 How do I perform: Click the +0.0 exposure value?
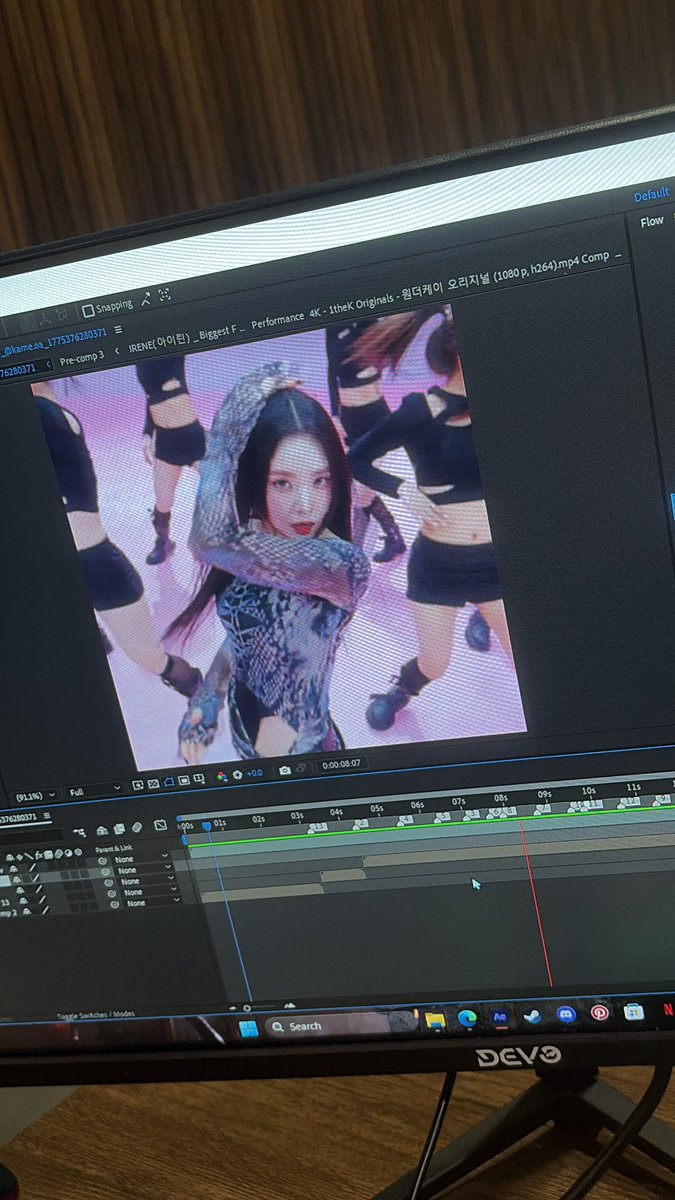254,772
